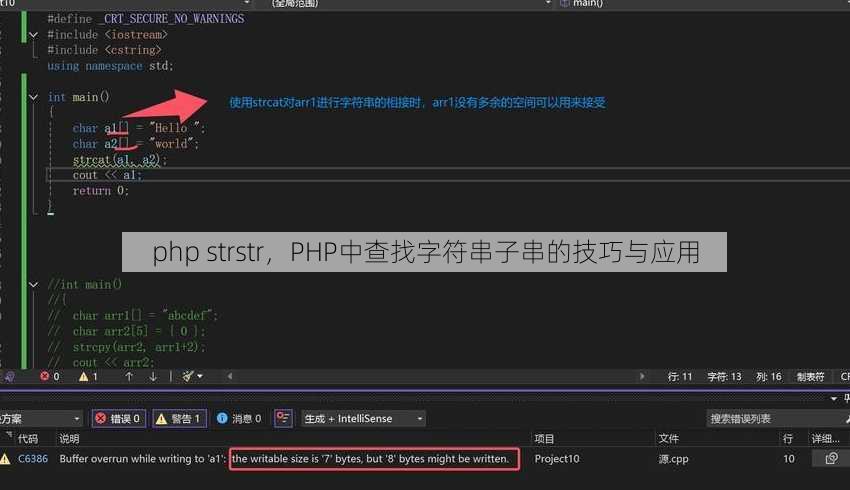Collapse the int main() function fold arrow
The height and width of the screenshot is (490, 850).
[x=34, y=97]
